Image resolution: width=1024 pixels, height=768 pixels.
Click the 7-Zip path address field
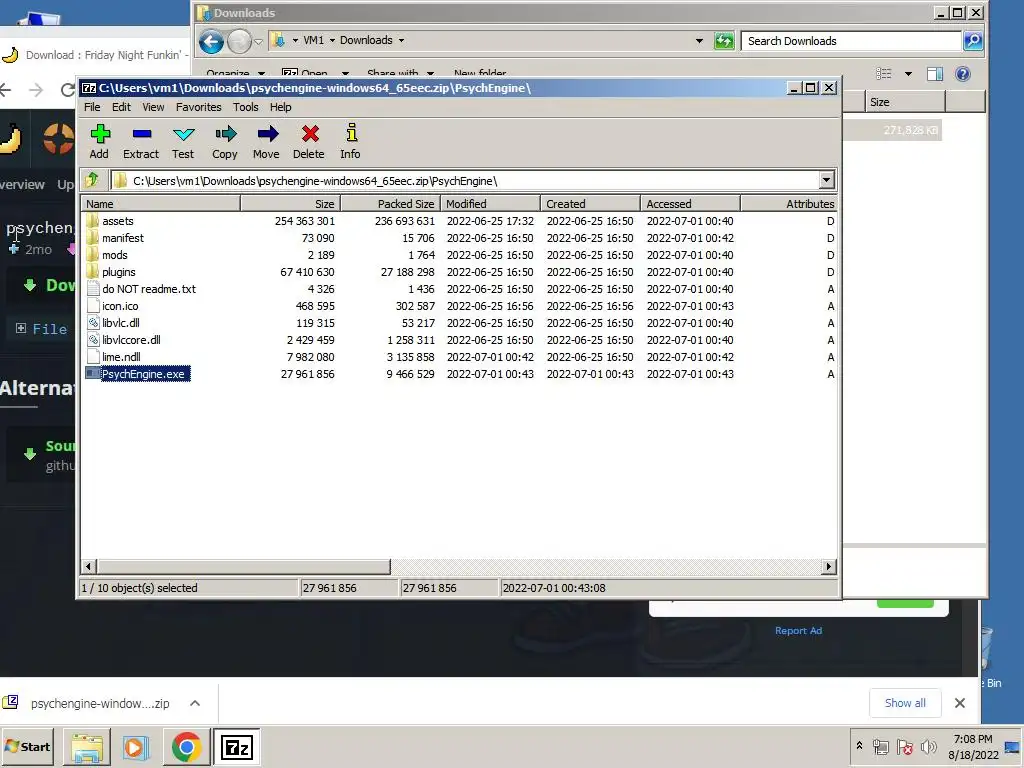point(464,181)
